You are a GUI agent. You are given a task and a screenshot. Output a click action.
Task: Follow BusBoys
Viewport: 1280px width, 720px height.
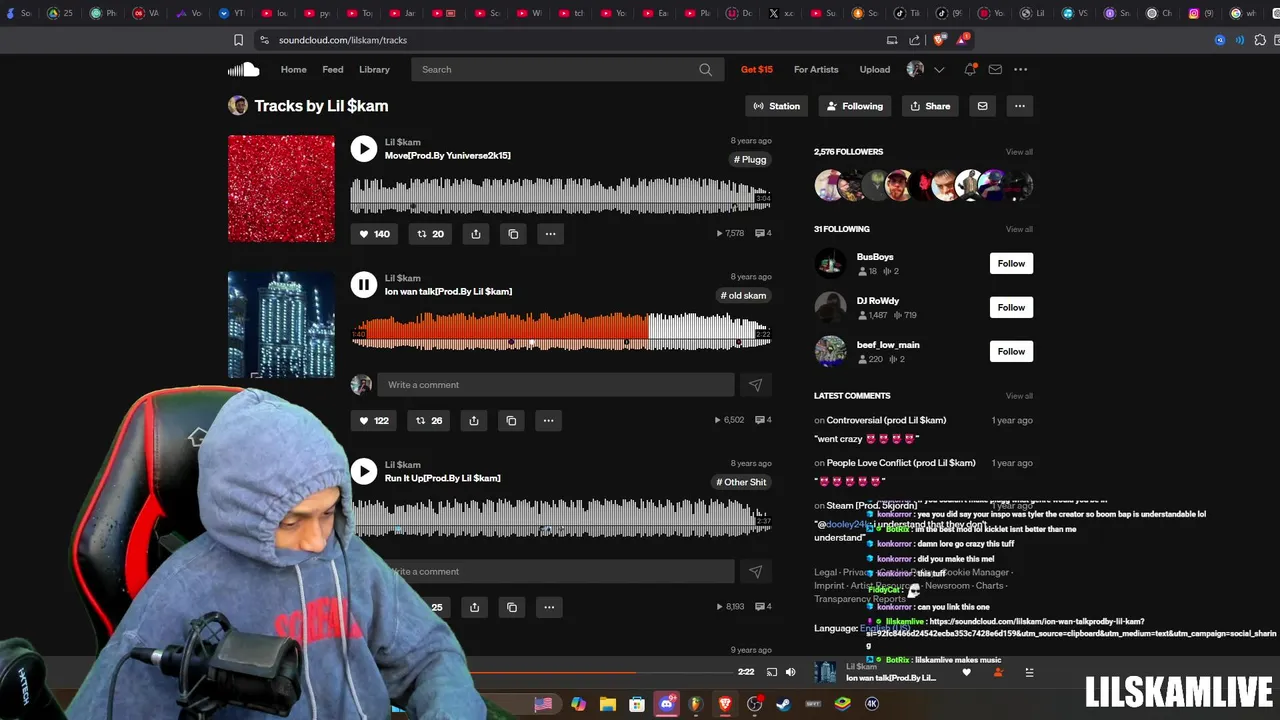1011,263
